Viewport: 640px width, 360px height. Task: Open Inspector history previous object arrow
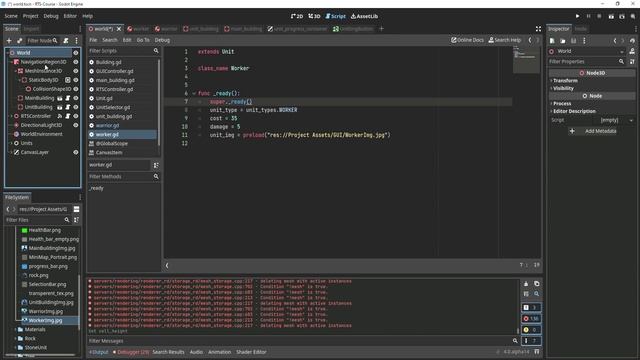[615, 41]
